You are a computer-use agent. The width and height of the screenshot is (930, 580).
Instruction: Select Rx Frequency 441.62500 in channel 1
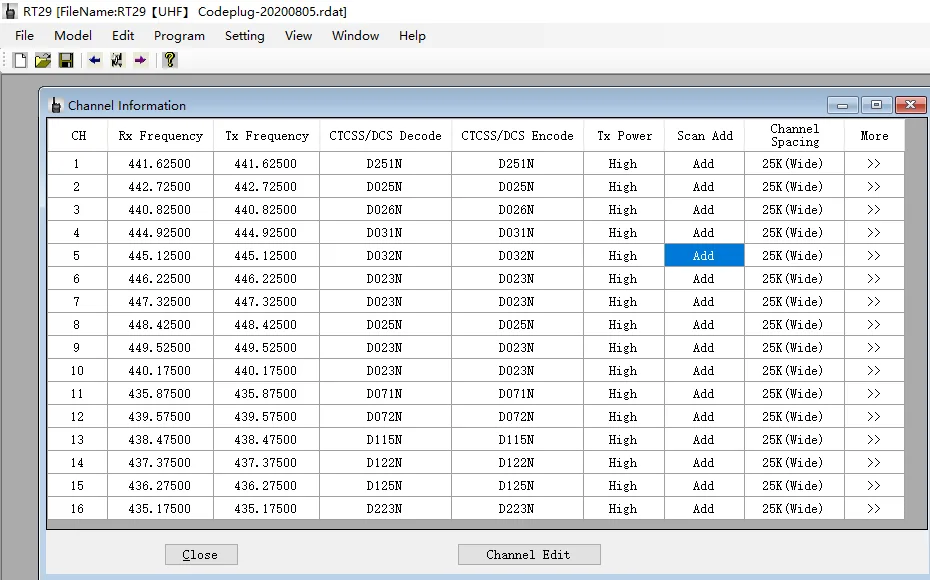160,164
